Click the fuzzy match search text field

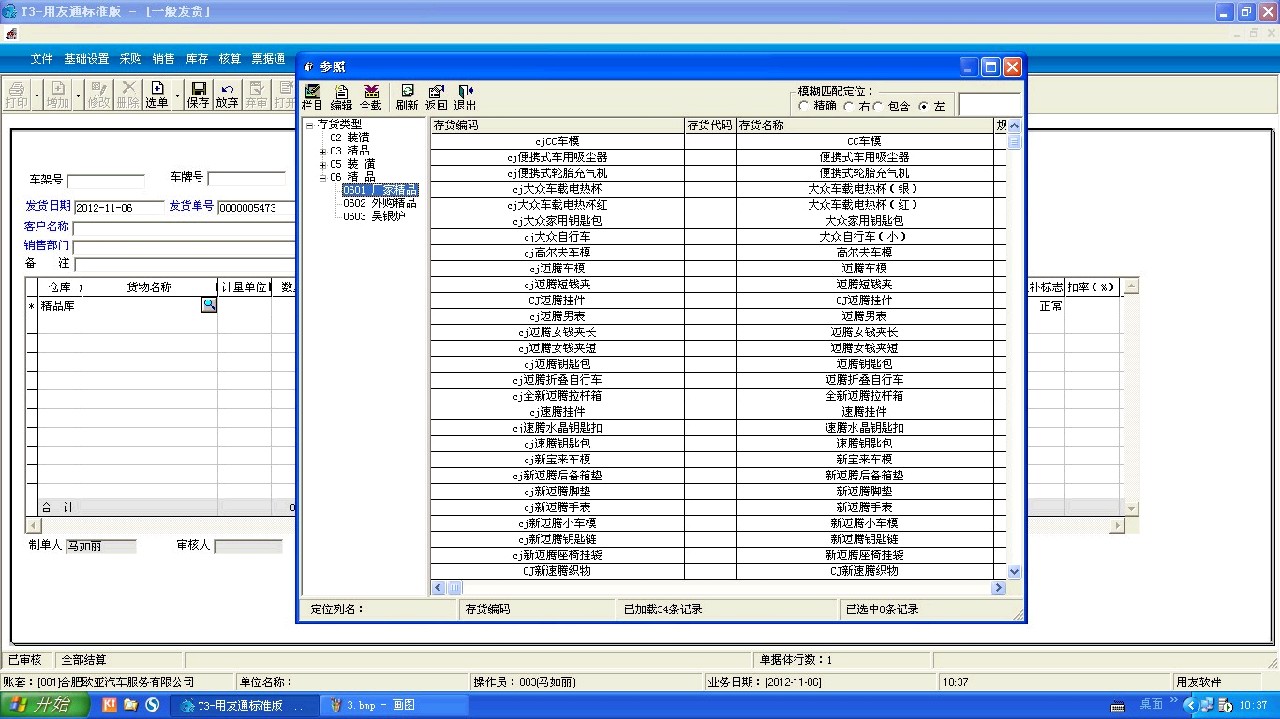(988, 105)
